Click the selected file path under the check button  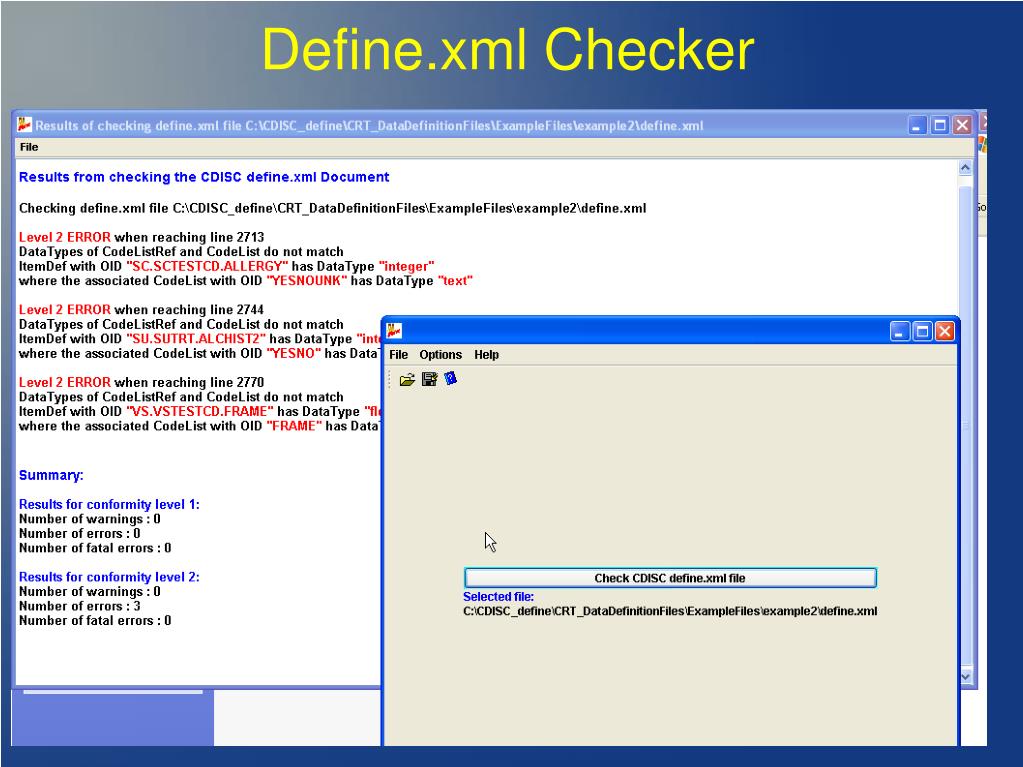670,611
